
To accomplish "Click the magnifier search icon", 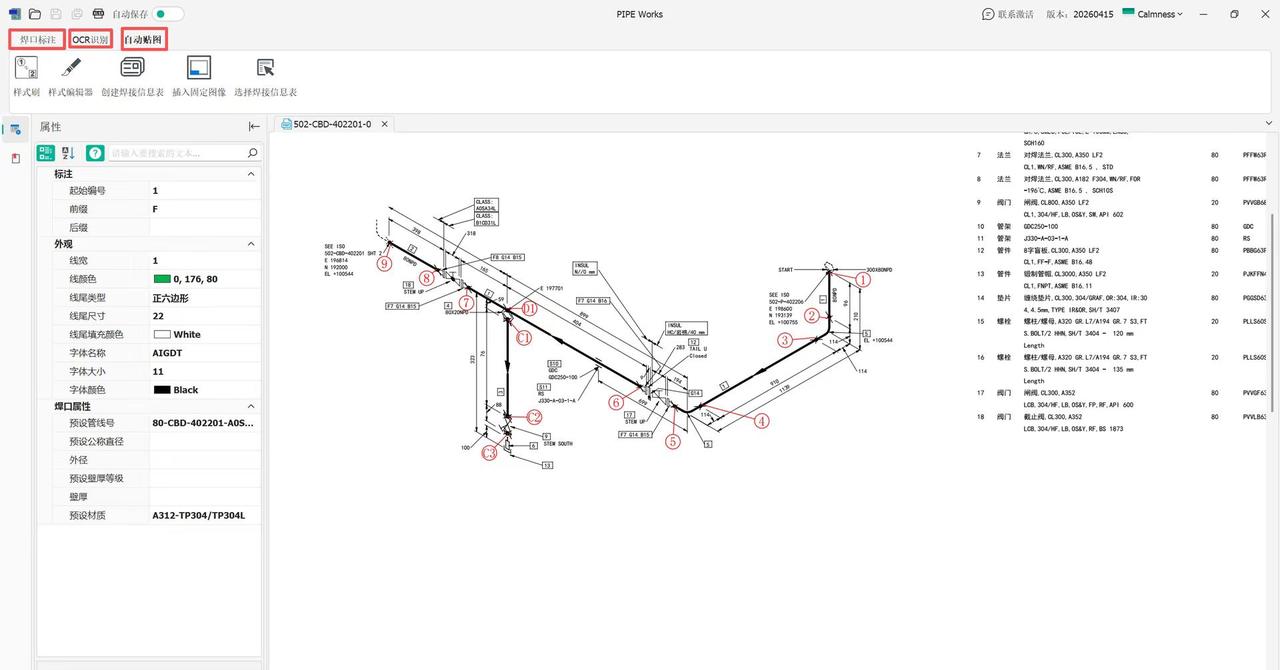I will point(253,153).
